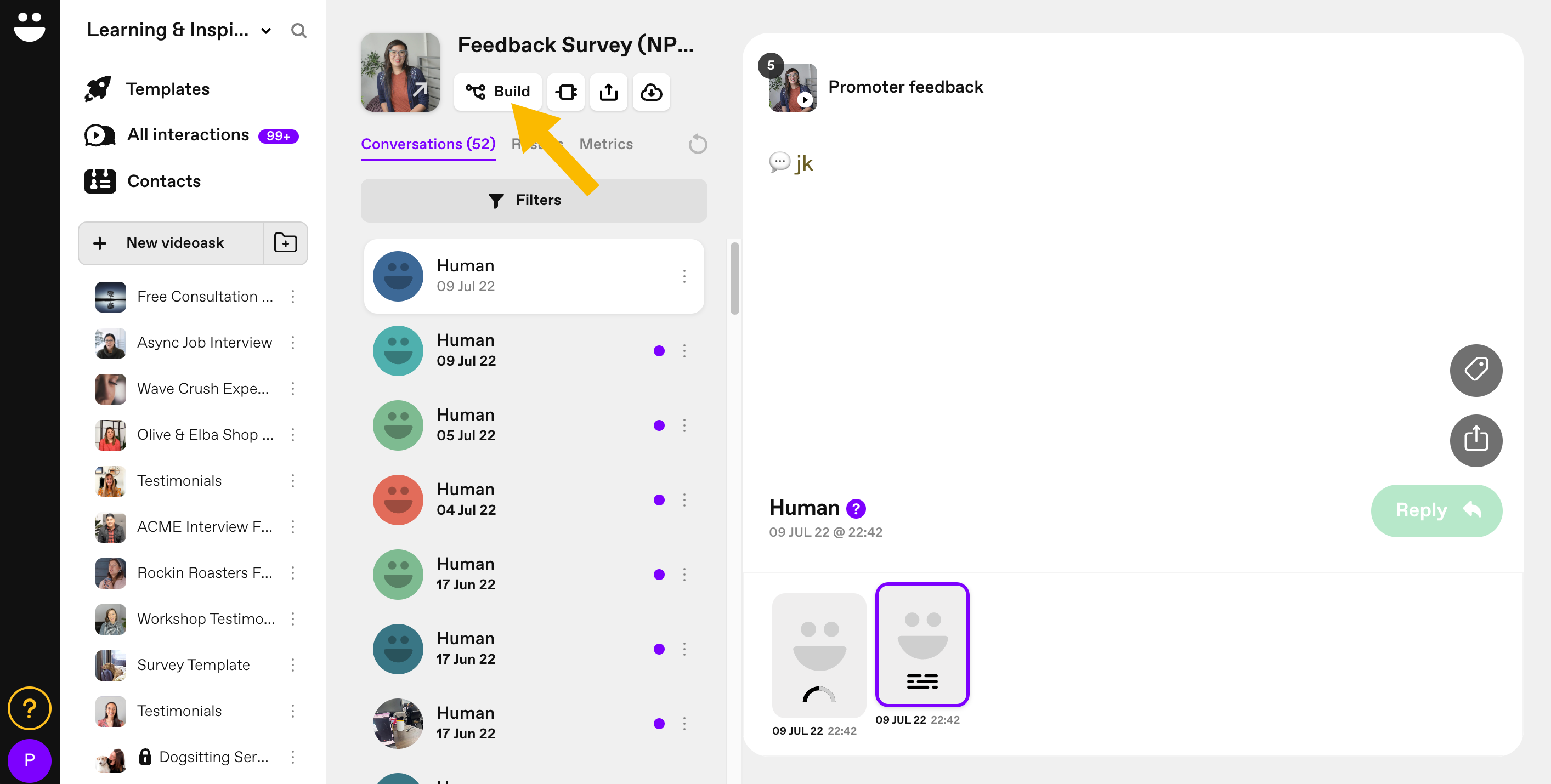This screenshot has height=784, width=1551.
Task: Click the conversations list scrollbar
Action: 734,278
